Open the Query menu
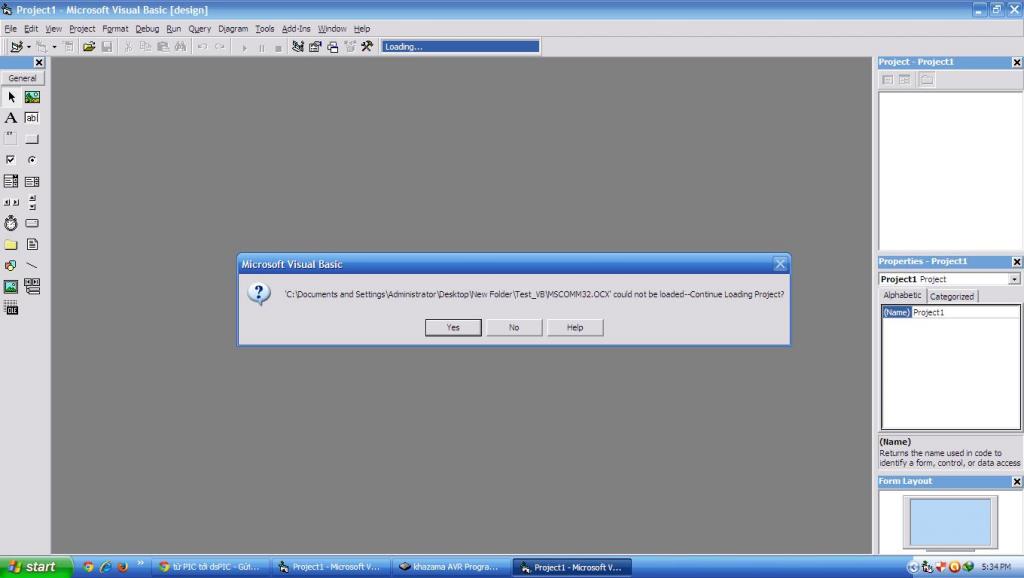Screen dimensions: 1024x578 click(199, 29)
